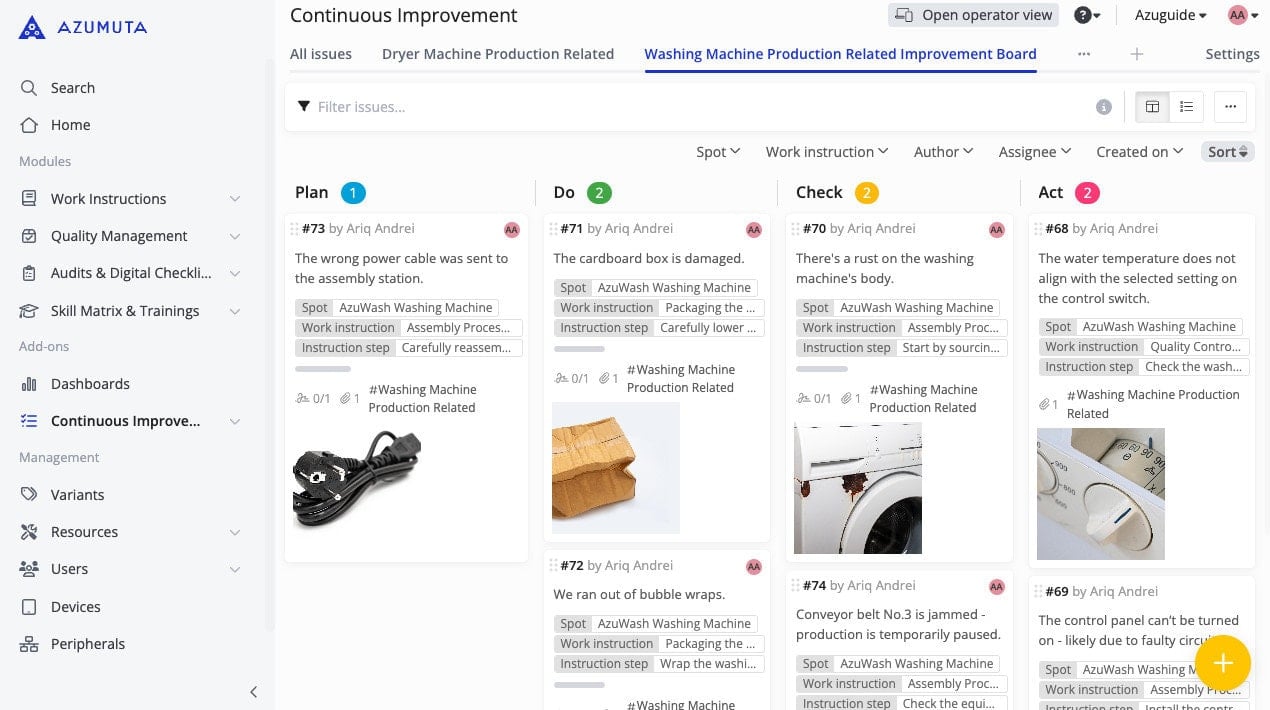The width and height of the screenshot is (1270, 710).
Task: Collapse the sidebar using the arrow
Action: point(253,692)
